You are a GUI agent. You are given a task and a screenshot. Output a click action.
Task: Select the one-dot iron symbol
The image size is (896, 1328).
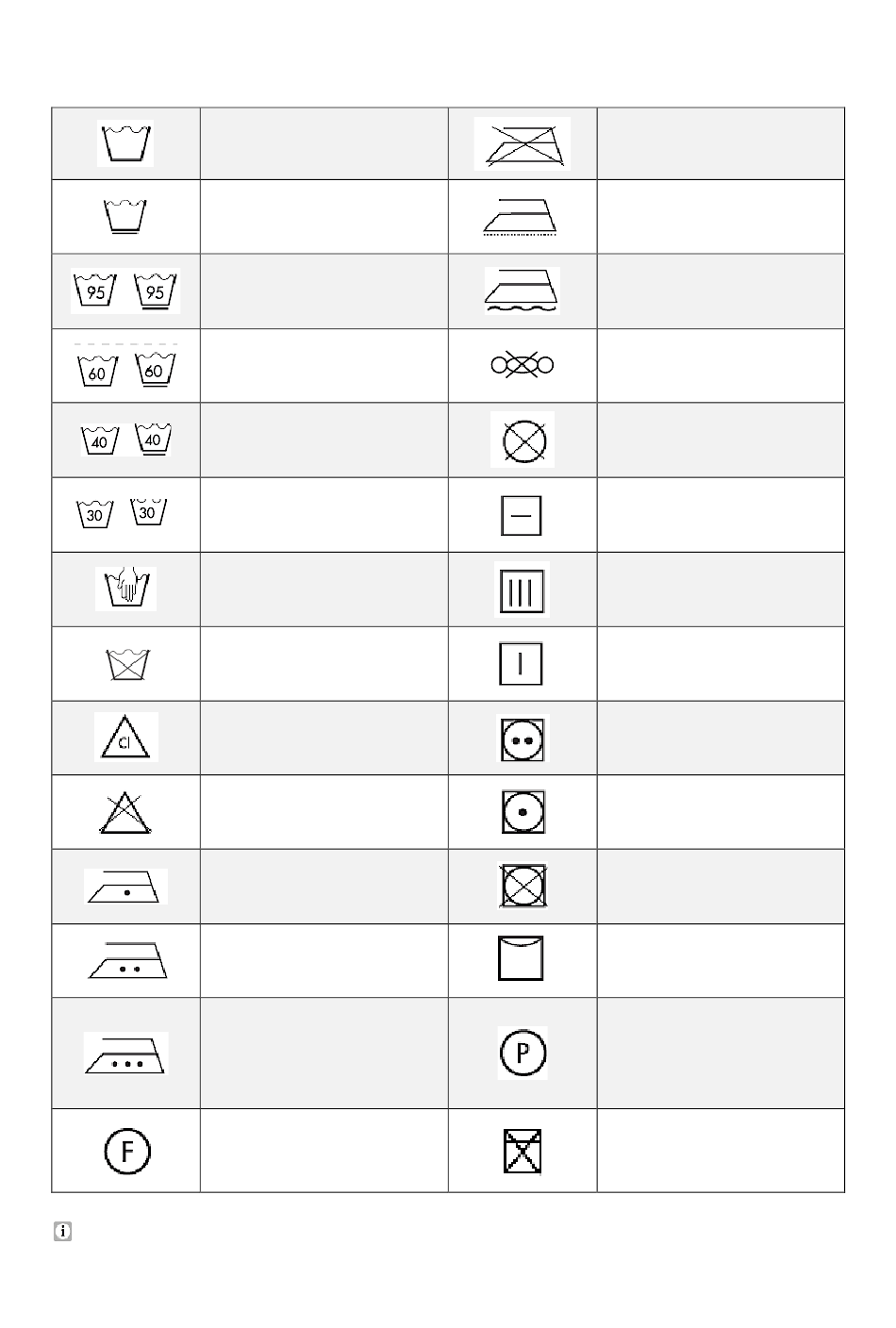click(125, 887)
